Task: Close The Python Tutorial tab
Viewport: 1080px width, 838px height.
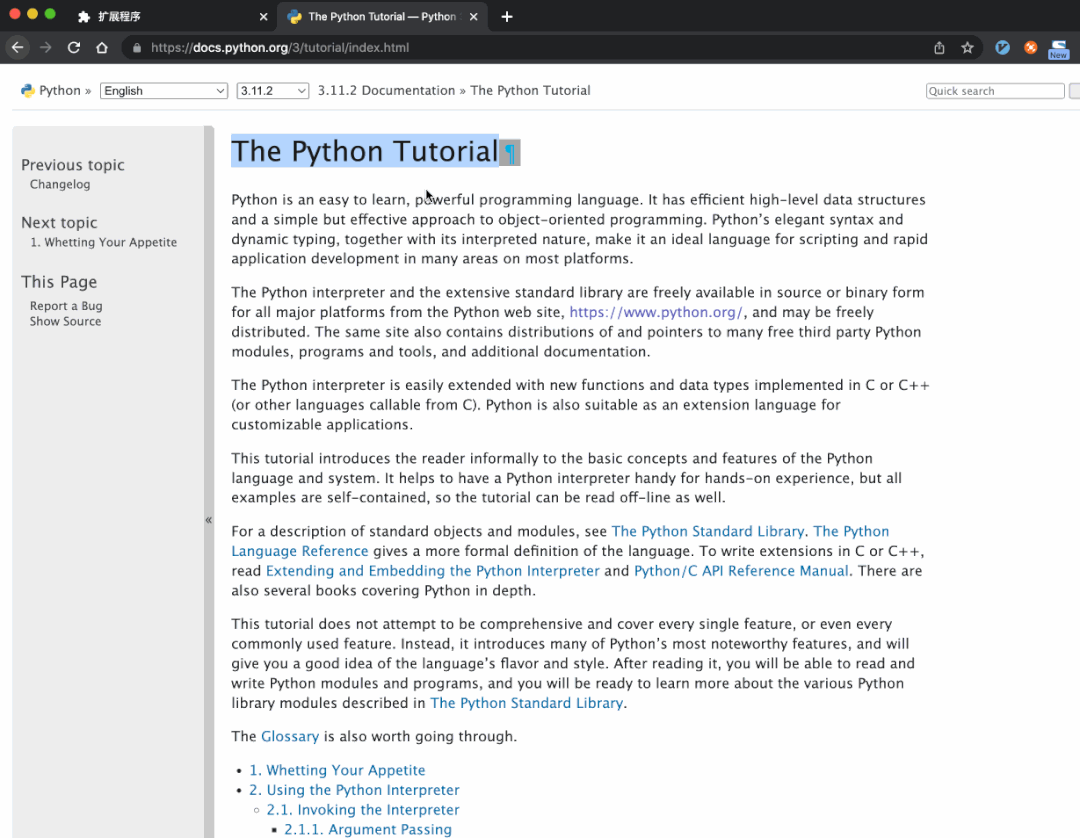Action: (472, 16)
